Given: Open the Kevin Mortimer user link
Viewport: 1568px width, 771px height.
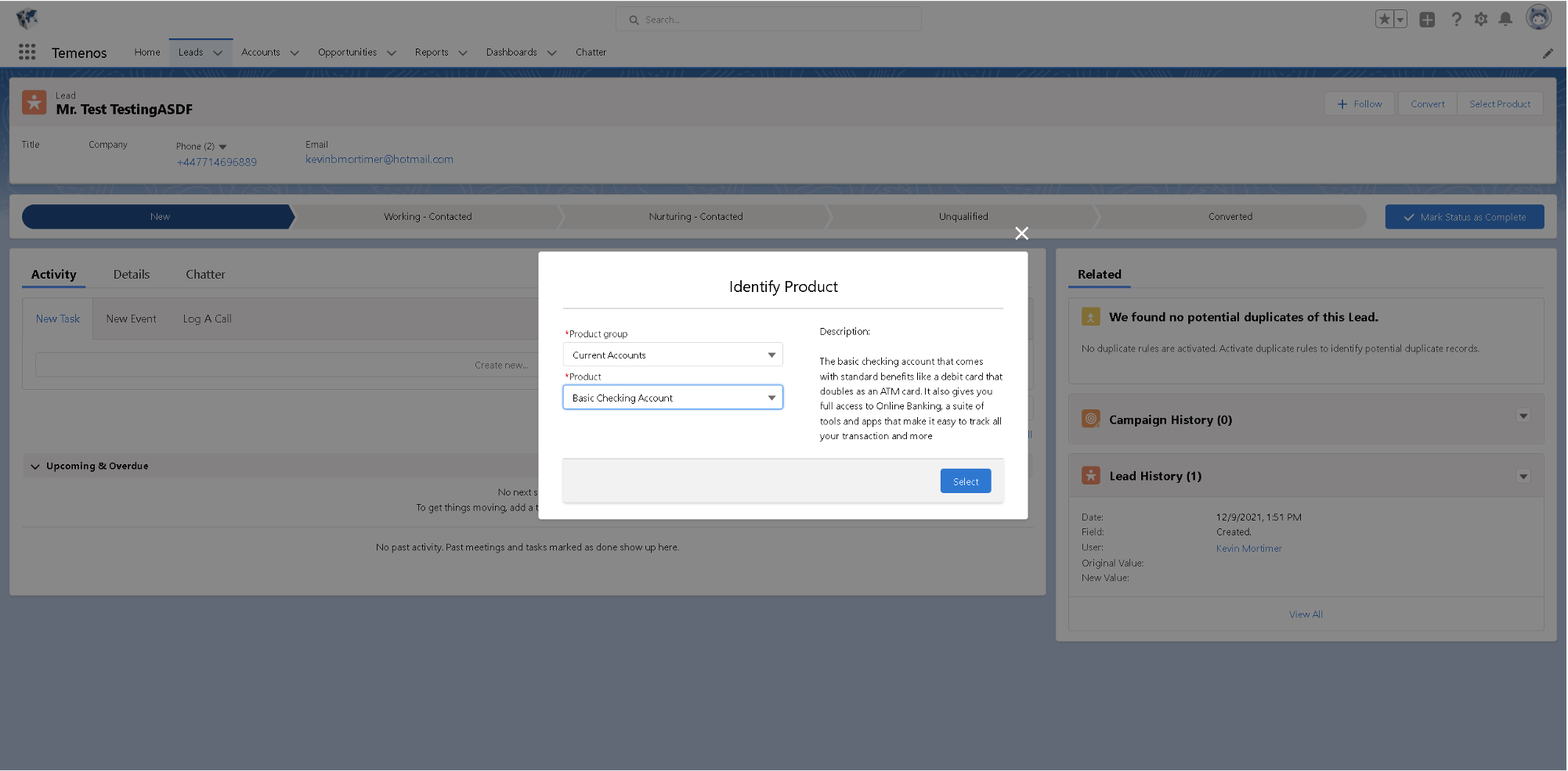Looking at the screenshot, I should [1248, 549].
